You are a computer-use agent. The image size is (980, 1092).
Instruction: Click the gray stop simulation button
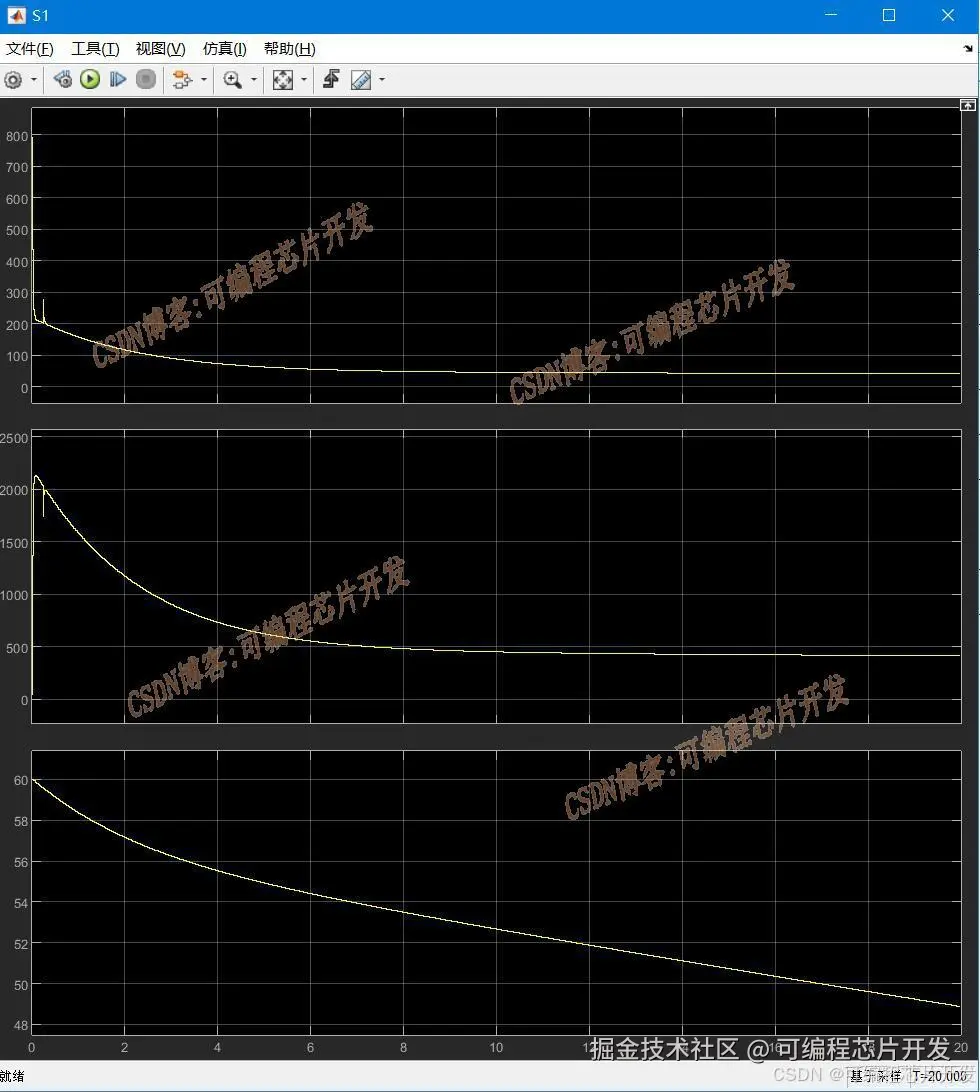pyautogui.click(x=146, y=80)
